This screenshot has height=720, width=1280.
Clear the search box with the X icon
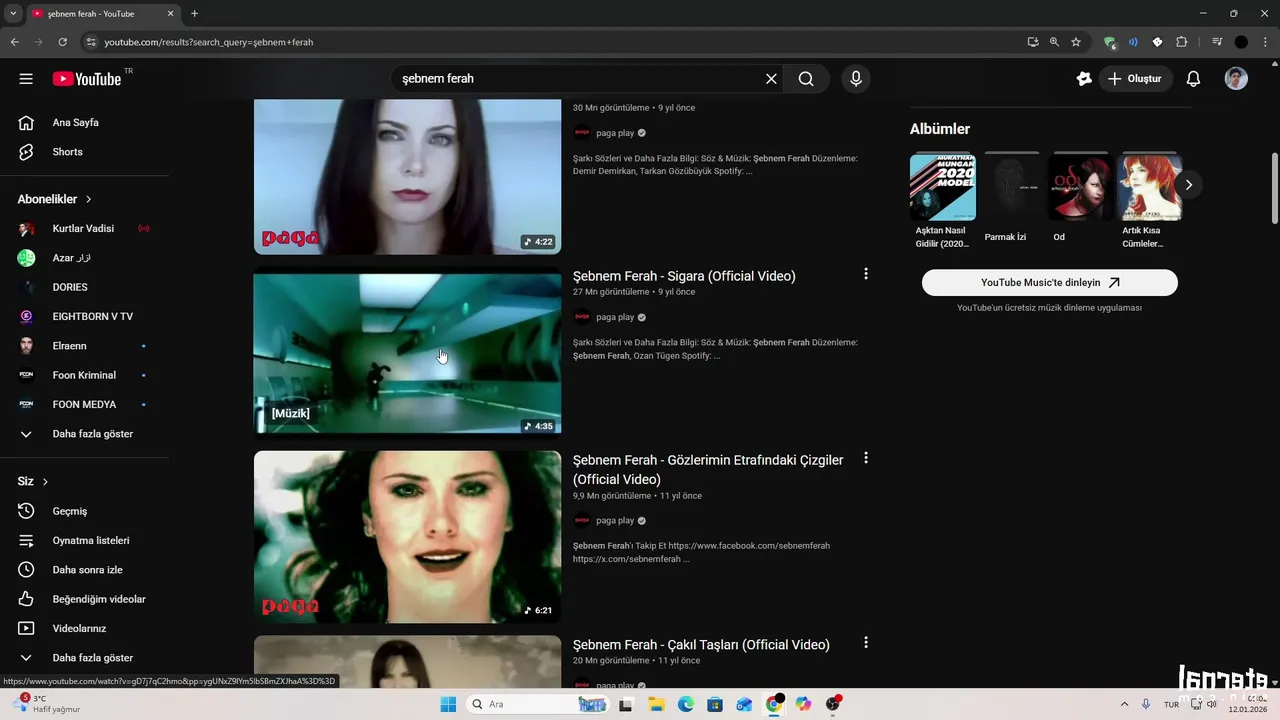(x=771, y=79)
